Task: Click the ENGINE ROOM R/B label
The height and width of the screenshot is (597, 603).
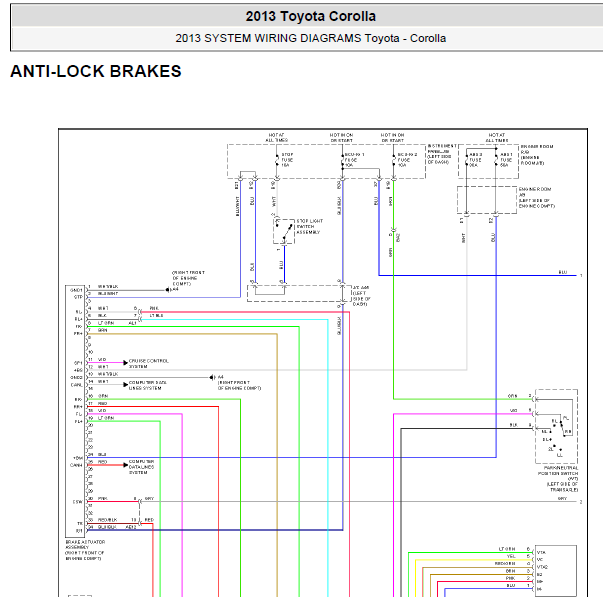Action: pos(537,155)
